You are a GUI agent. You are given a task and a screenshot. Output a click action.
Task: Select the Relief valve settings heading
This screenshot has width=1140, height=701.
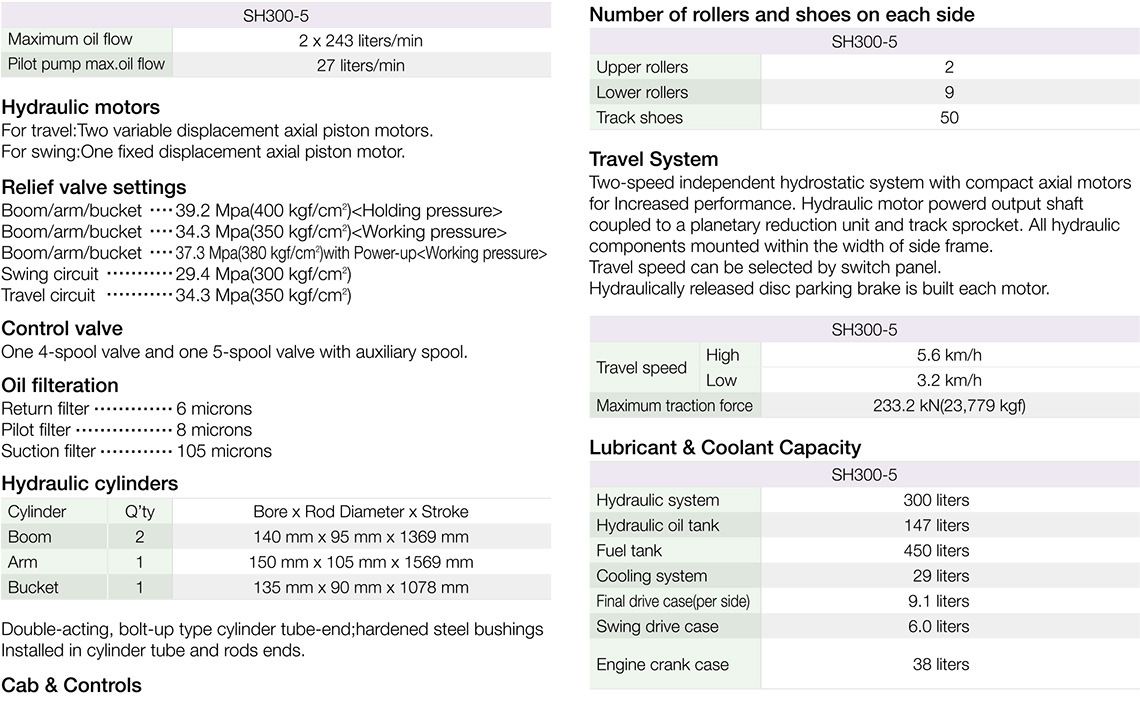point(94,187)
